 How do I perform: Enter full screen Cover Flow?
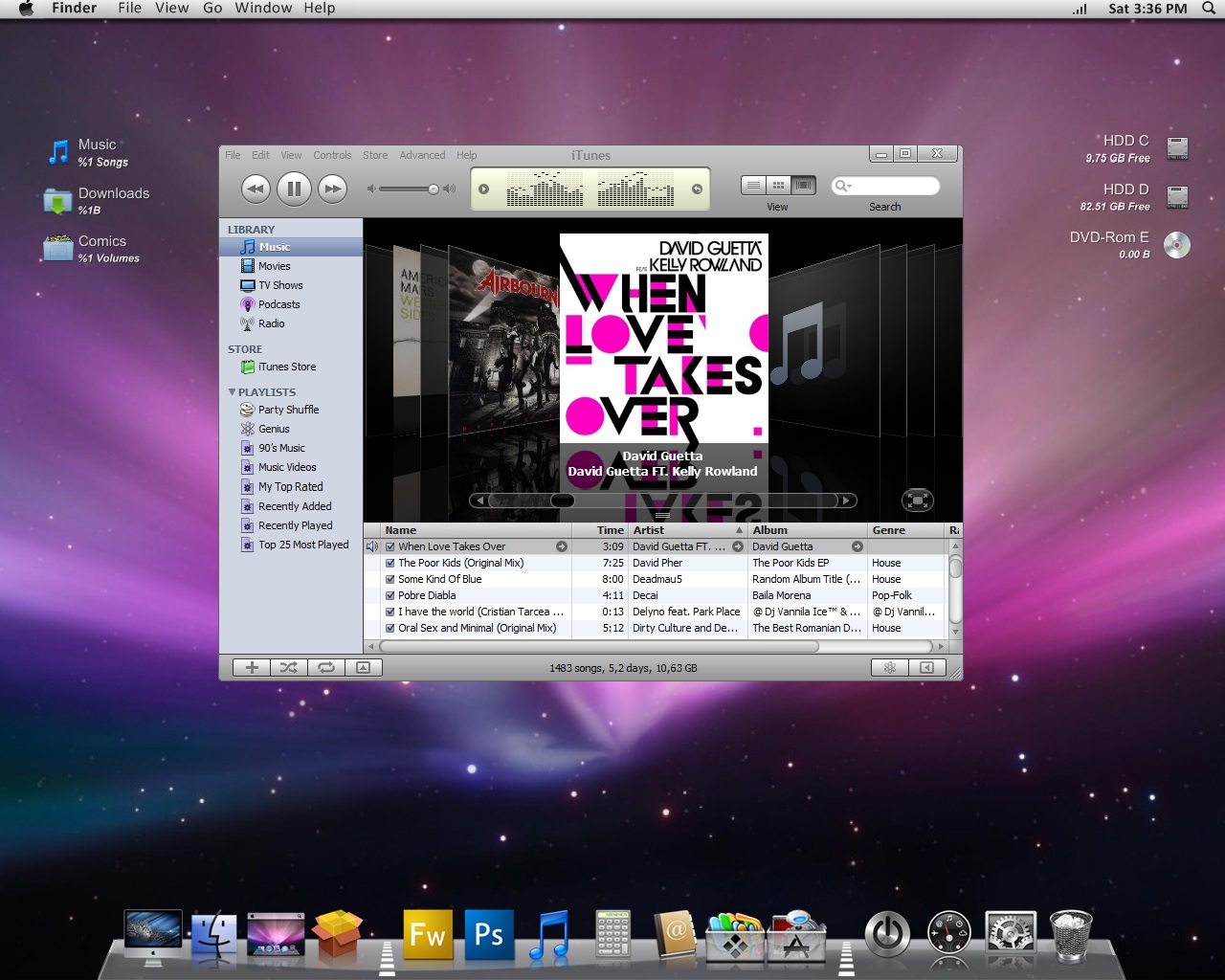(917, 501)
